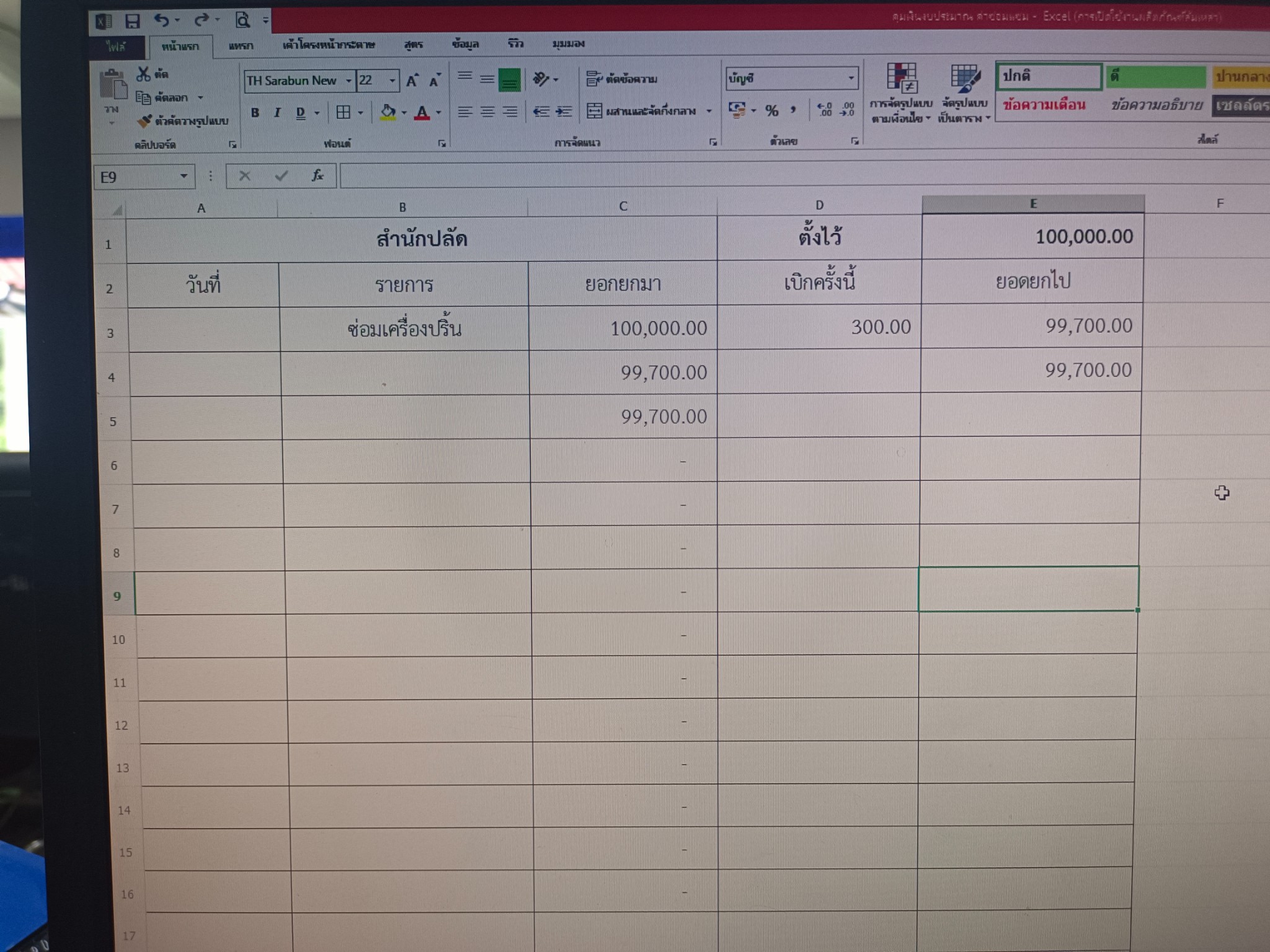Toggle the highlighted Middle Align button

509,80
